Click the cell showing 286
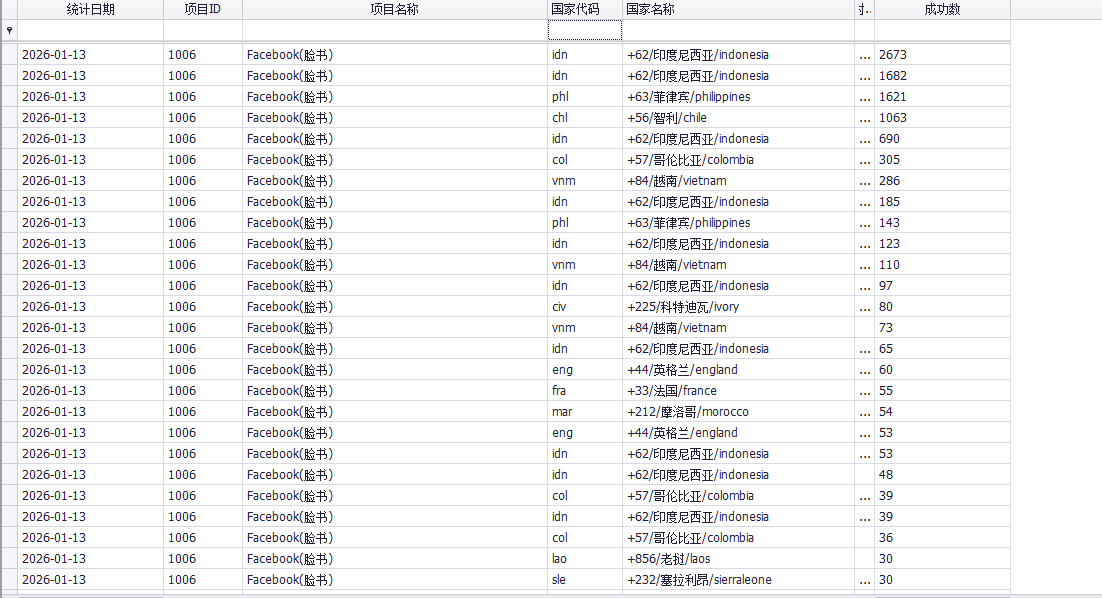The width and height of the screenshot is (1102, 598). click(x=942, y=181)
